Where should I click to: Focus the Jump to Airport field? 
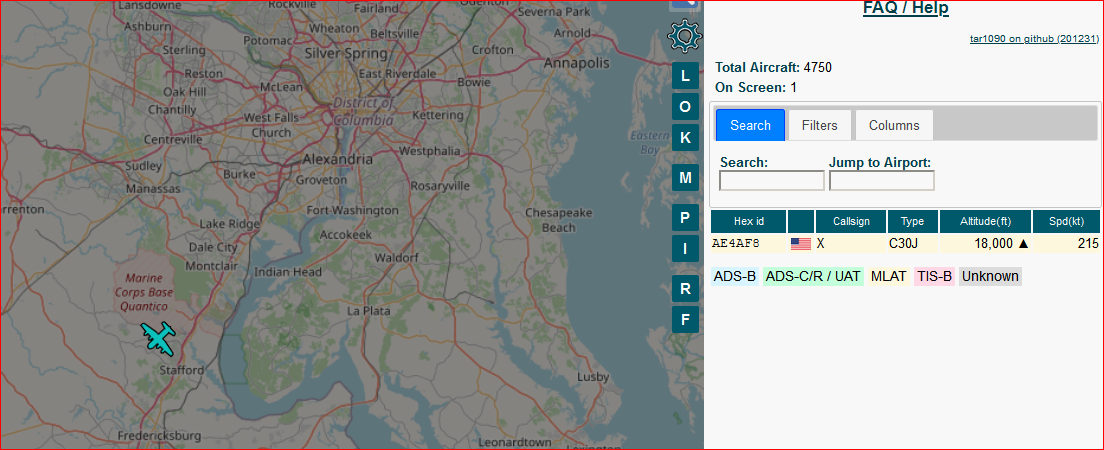point(882,181)
